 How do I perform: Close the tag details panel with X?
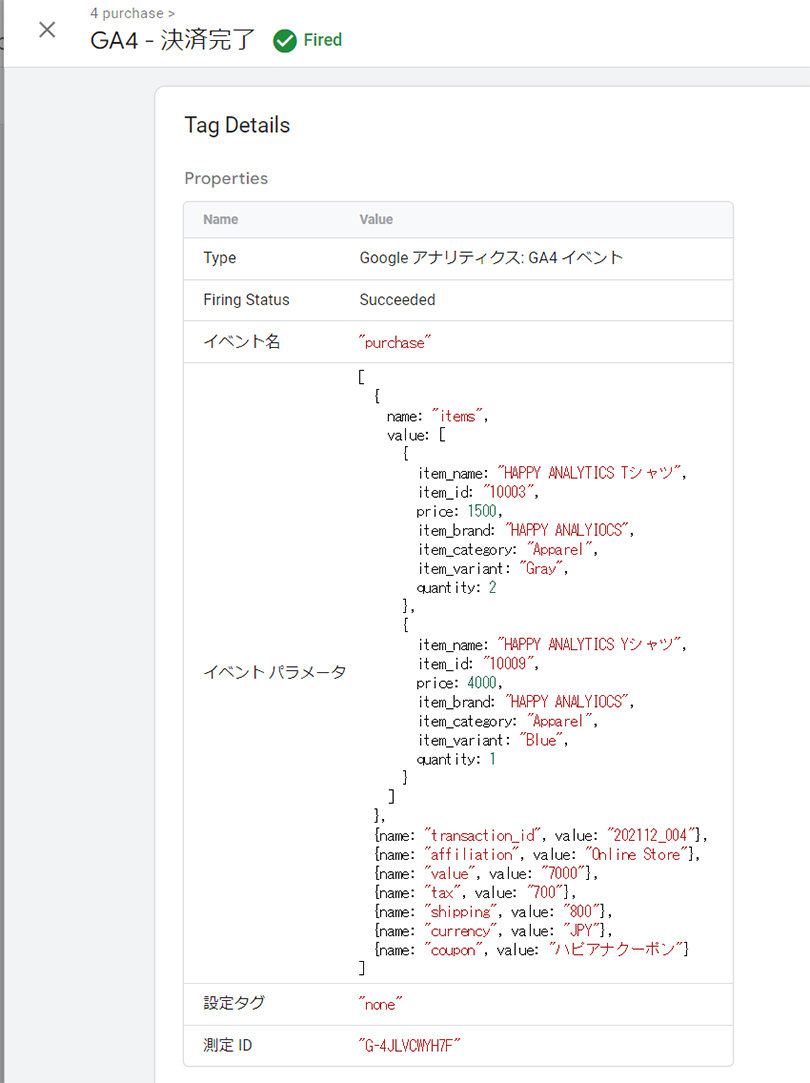point(47,30)
